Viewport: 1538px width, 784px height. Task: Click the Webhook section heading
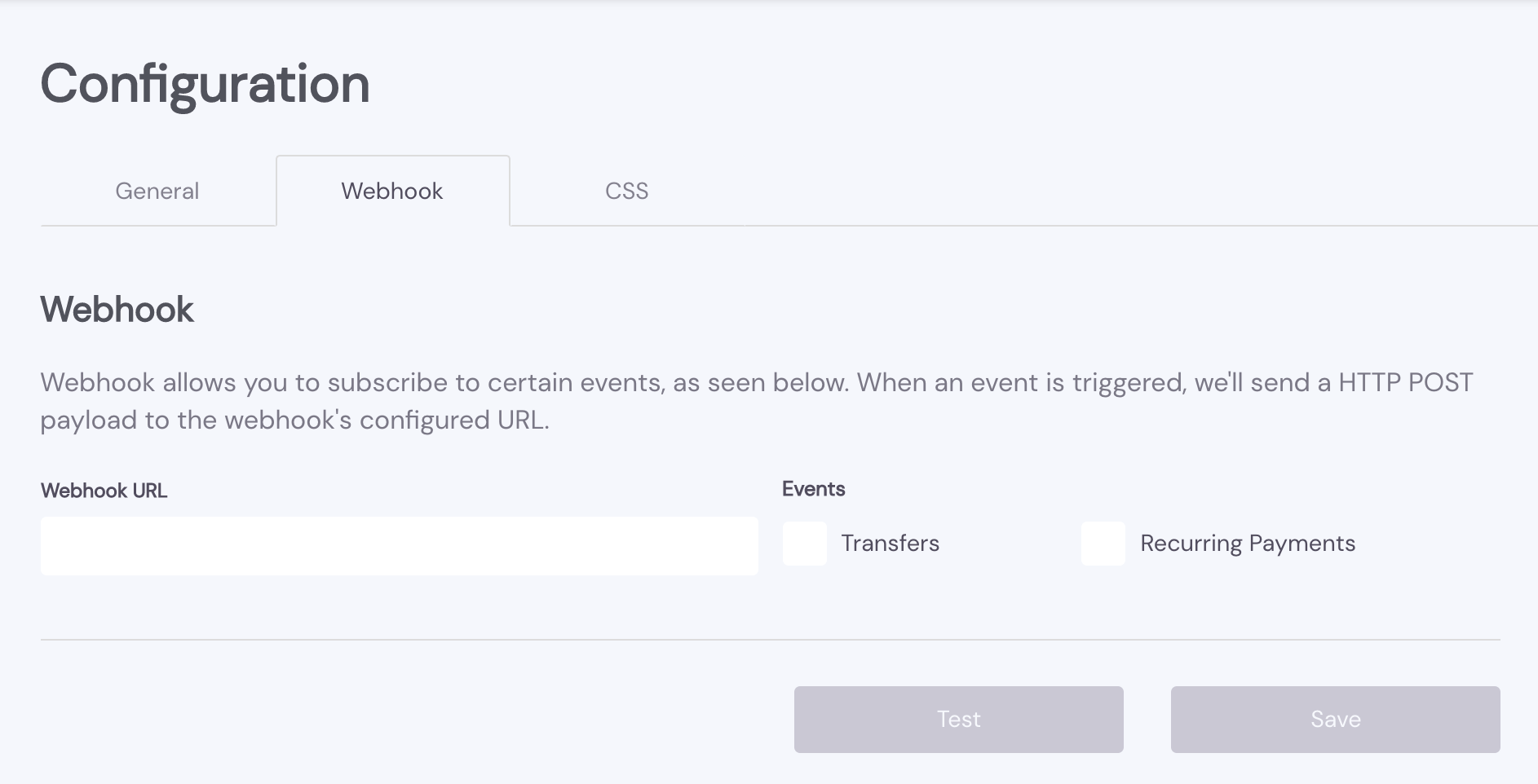(117, 310)
